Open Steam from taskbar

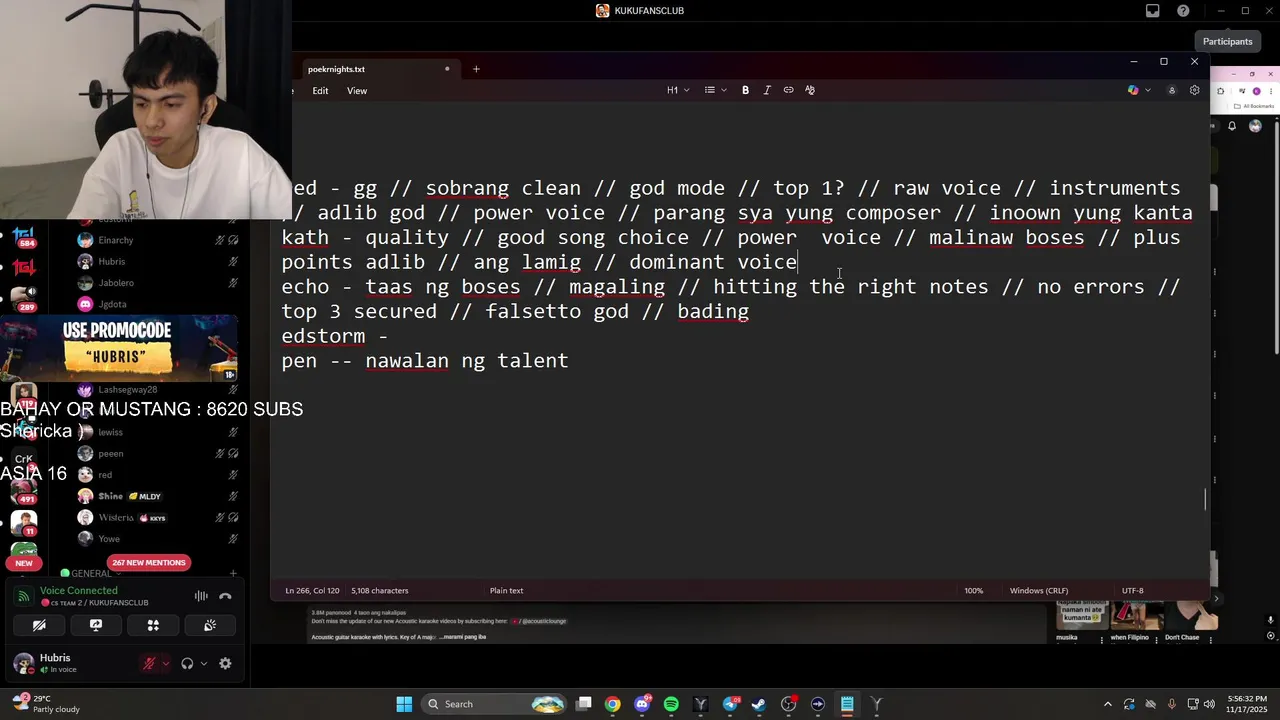coord(759,704)
